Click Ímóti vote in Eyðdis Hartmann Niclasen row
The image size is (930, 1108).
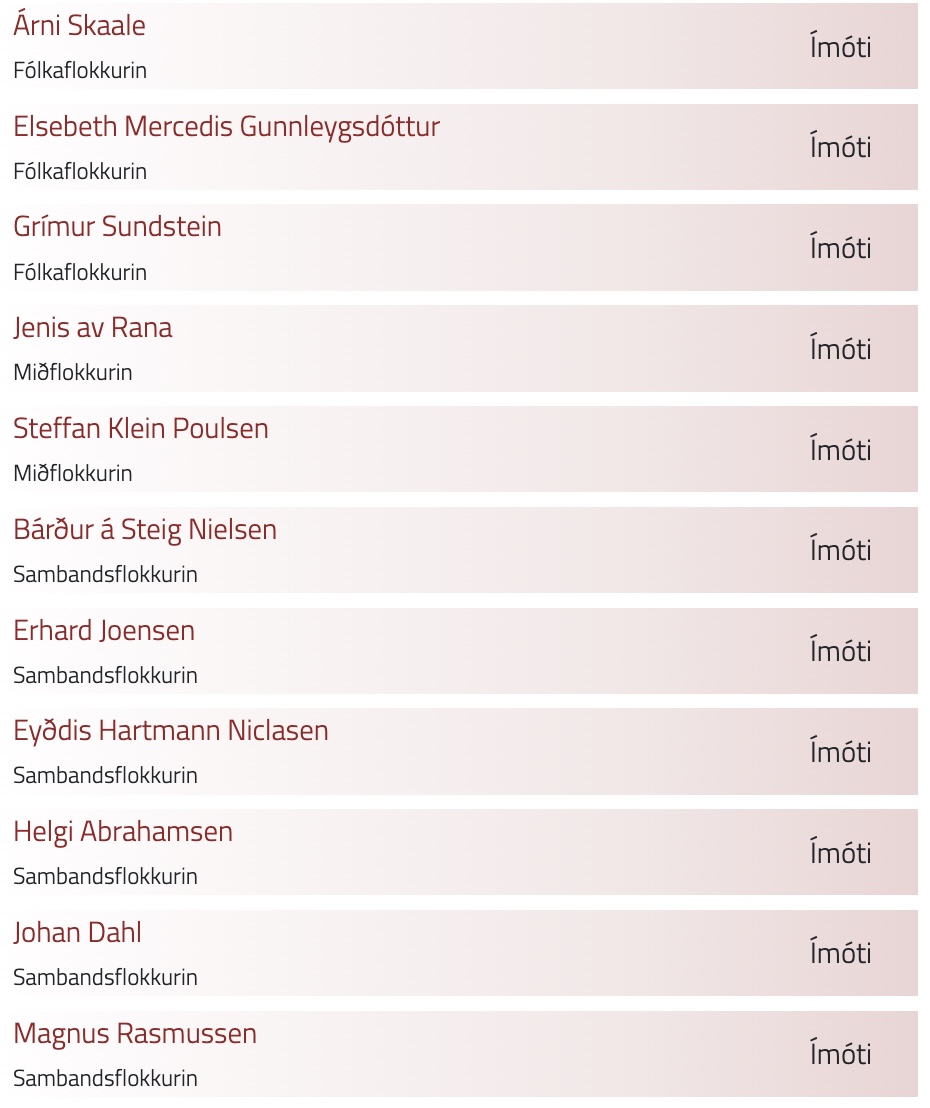[x=840, y=750]
